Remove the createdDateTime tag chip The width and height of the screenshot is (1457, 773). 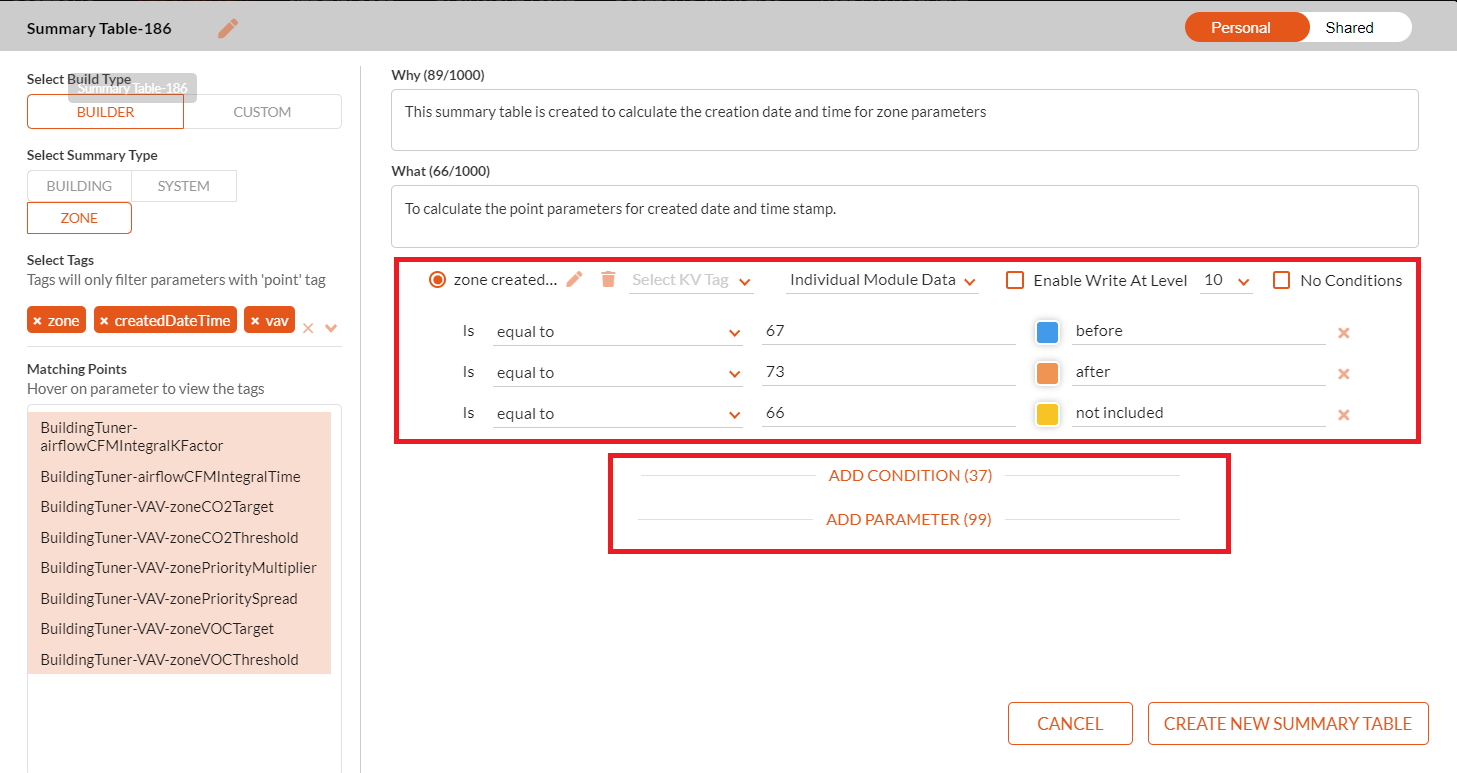click(x=104, y=321)
